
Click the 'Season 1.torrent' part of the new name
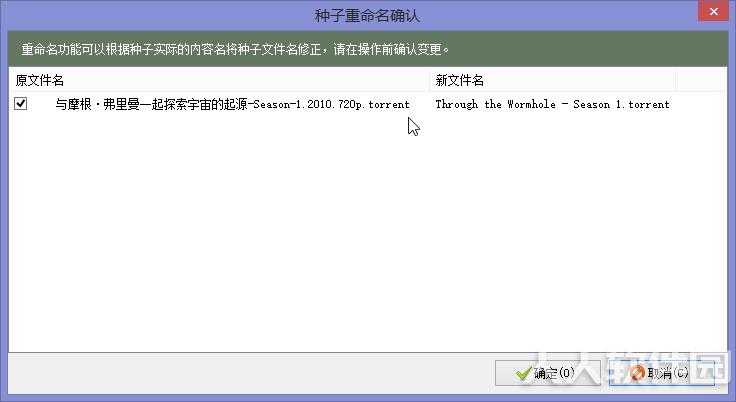pyautogui.click(x=621, y=104)
